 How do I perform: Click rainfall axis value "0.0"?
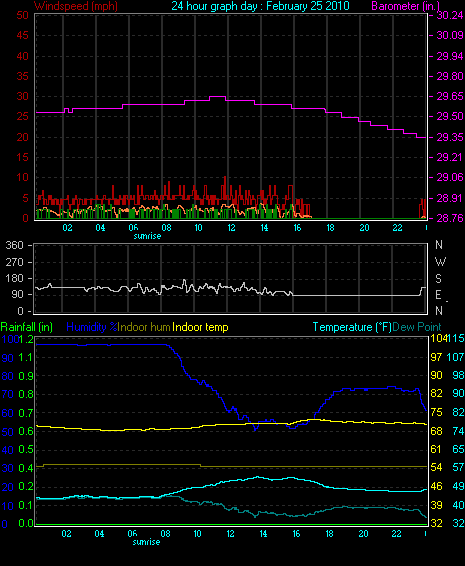[26, 523]
